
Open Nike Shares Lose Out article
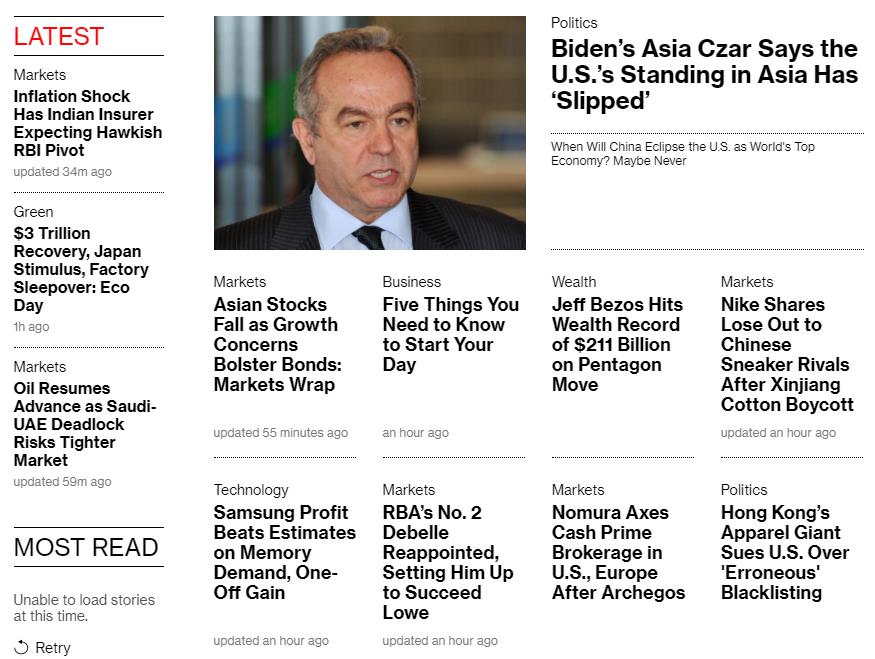coord(787,354)
